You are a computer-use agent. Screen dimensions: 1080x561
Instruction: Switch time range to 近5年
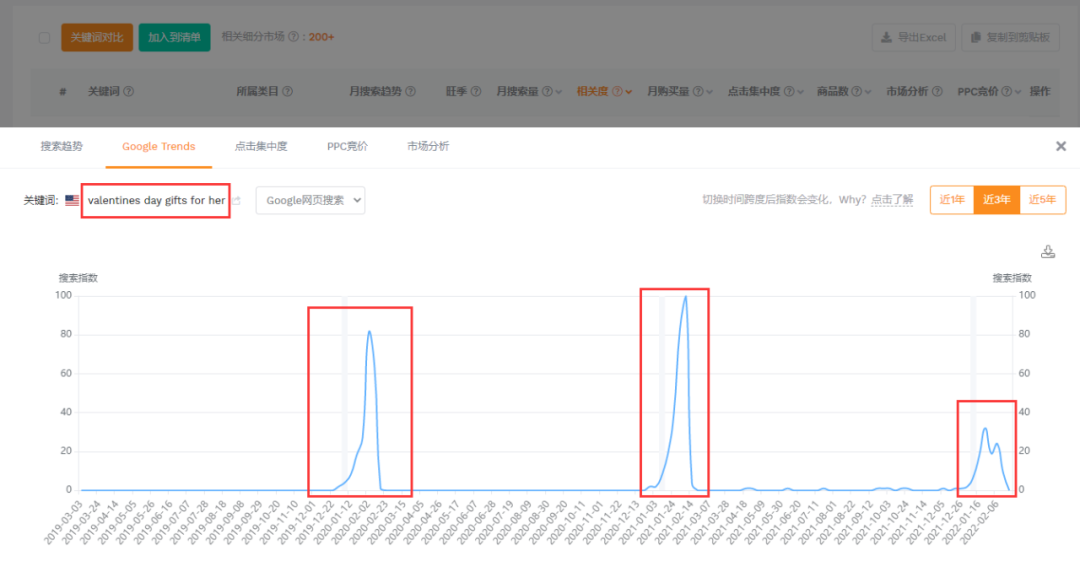pyautogui.click(x=1042, y=200)
